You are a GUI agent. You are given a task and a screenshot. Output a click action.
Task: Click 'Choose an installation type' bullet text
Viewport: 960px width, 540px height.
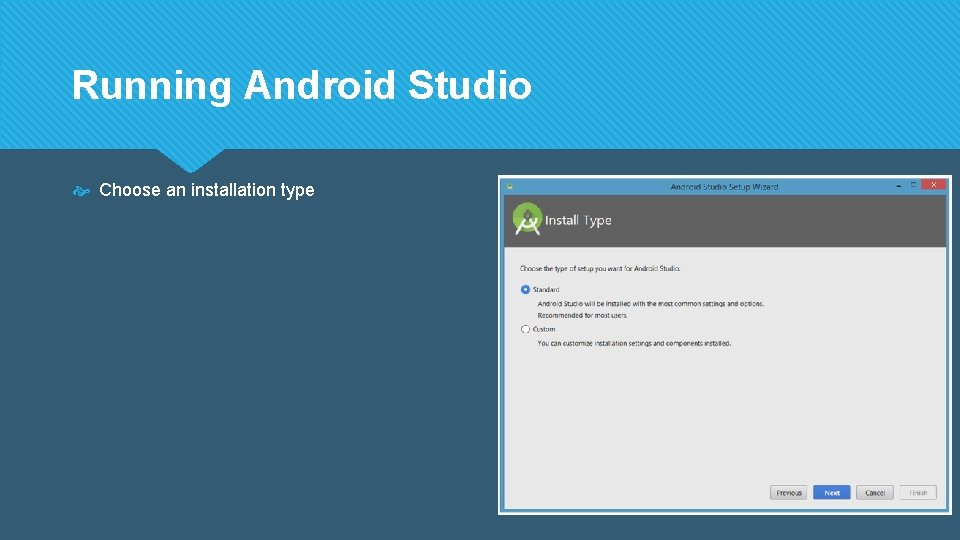(207, 190)
